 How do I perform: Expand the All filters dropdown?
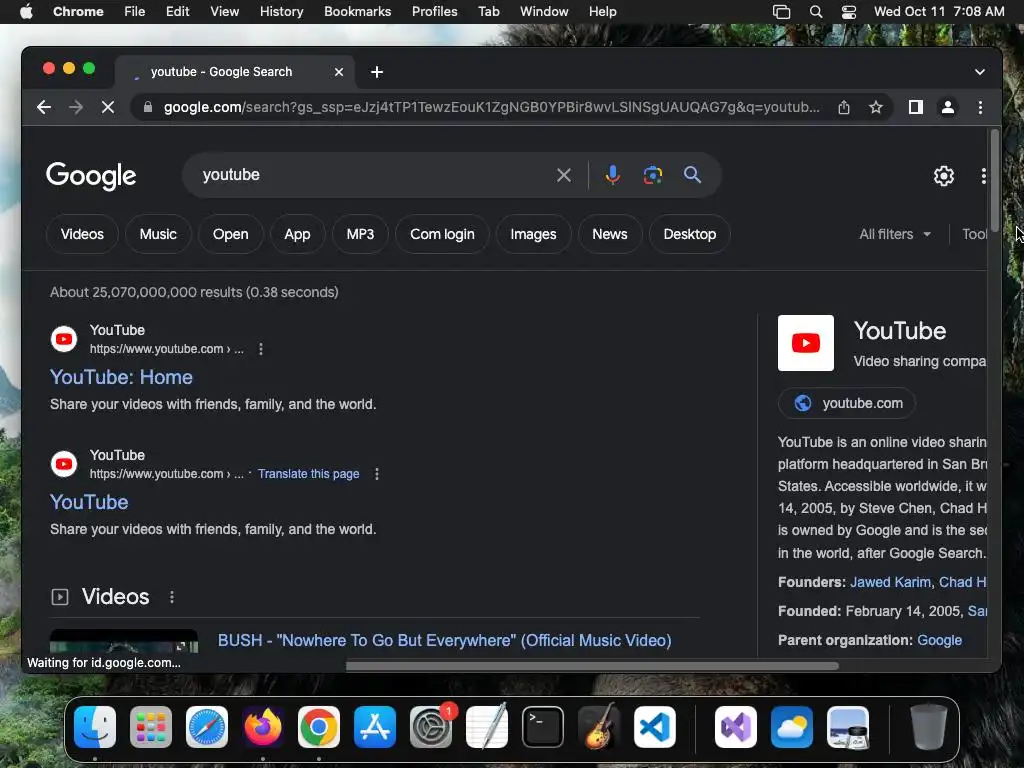[x=895, y=234]
